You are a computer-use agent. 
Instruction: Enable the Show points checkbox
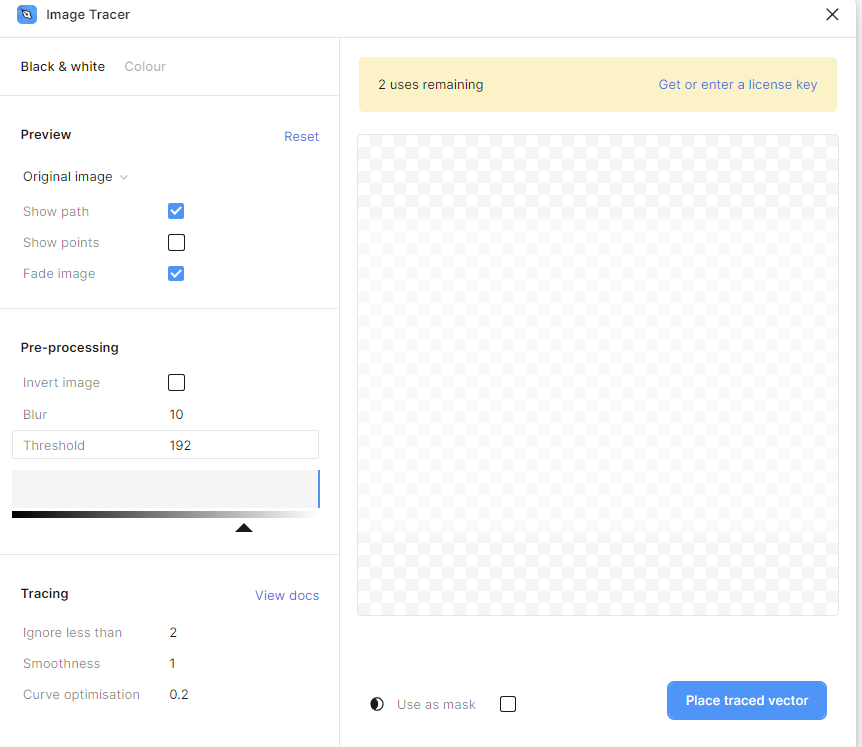176,242
